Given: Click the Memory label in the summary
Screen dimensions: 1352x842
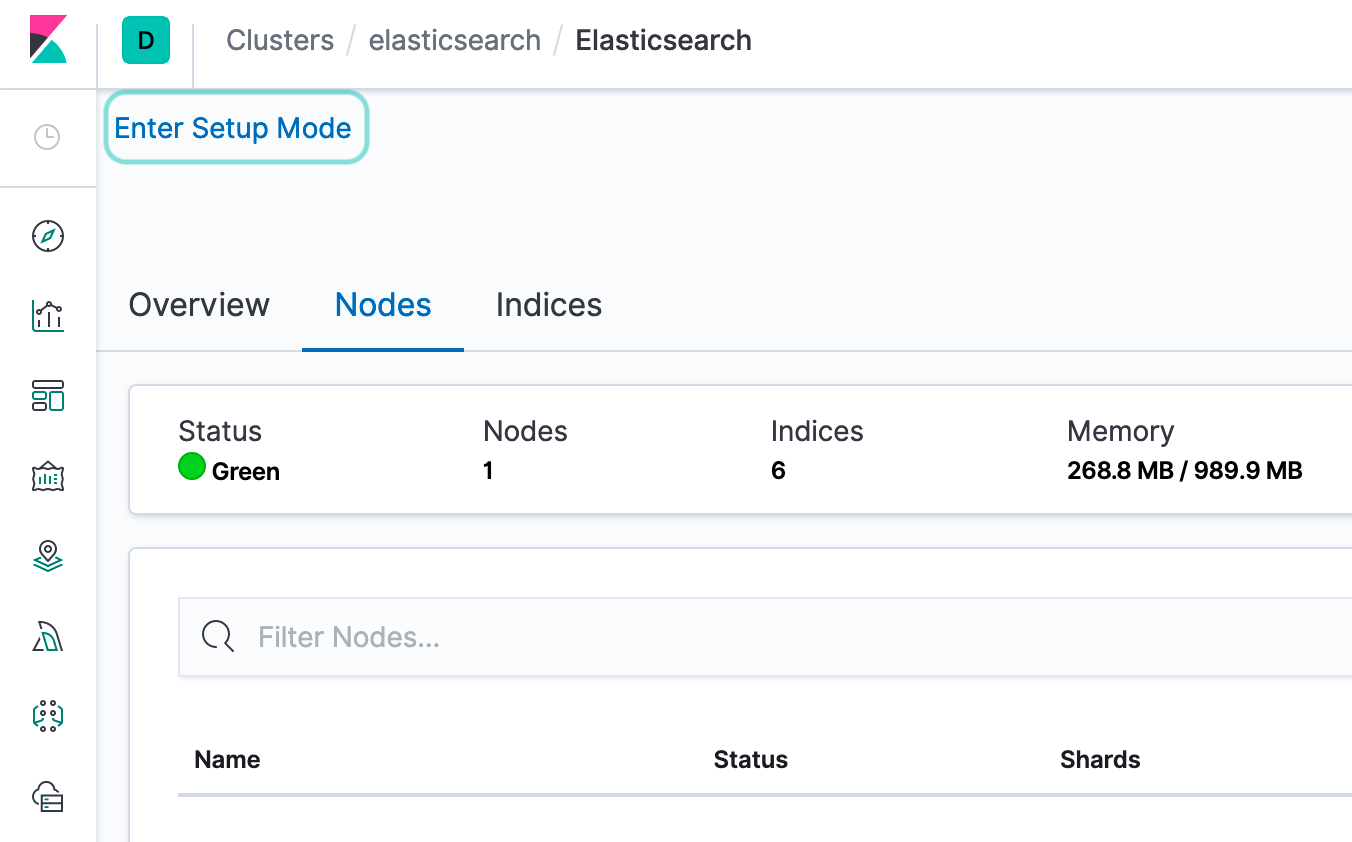Looking at the screenshot, I should (1120, 431).
